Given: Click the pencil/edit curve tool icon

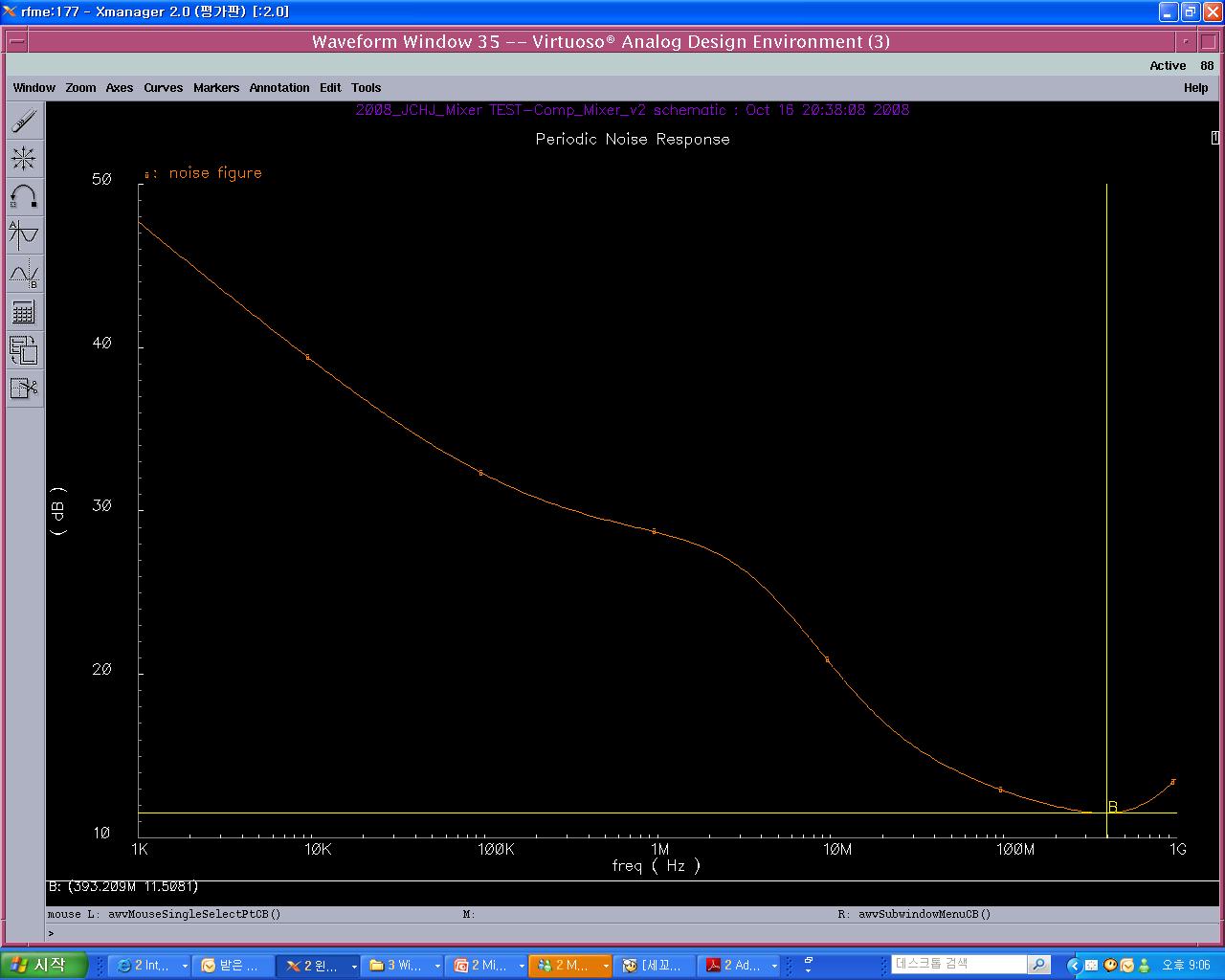Looking at the screenshot, I should (24, 121).
